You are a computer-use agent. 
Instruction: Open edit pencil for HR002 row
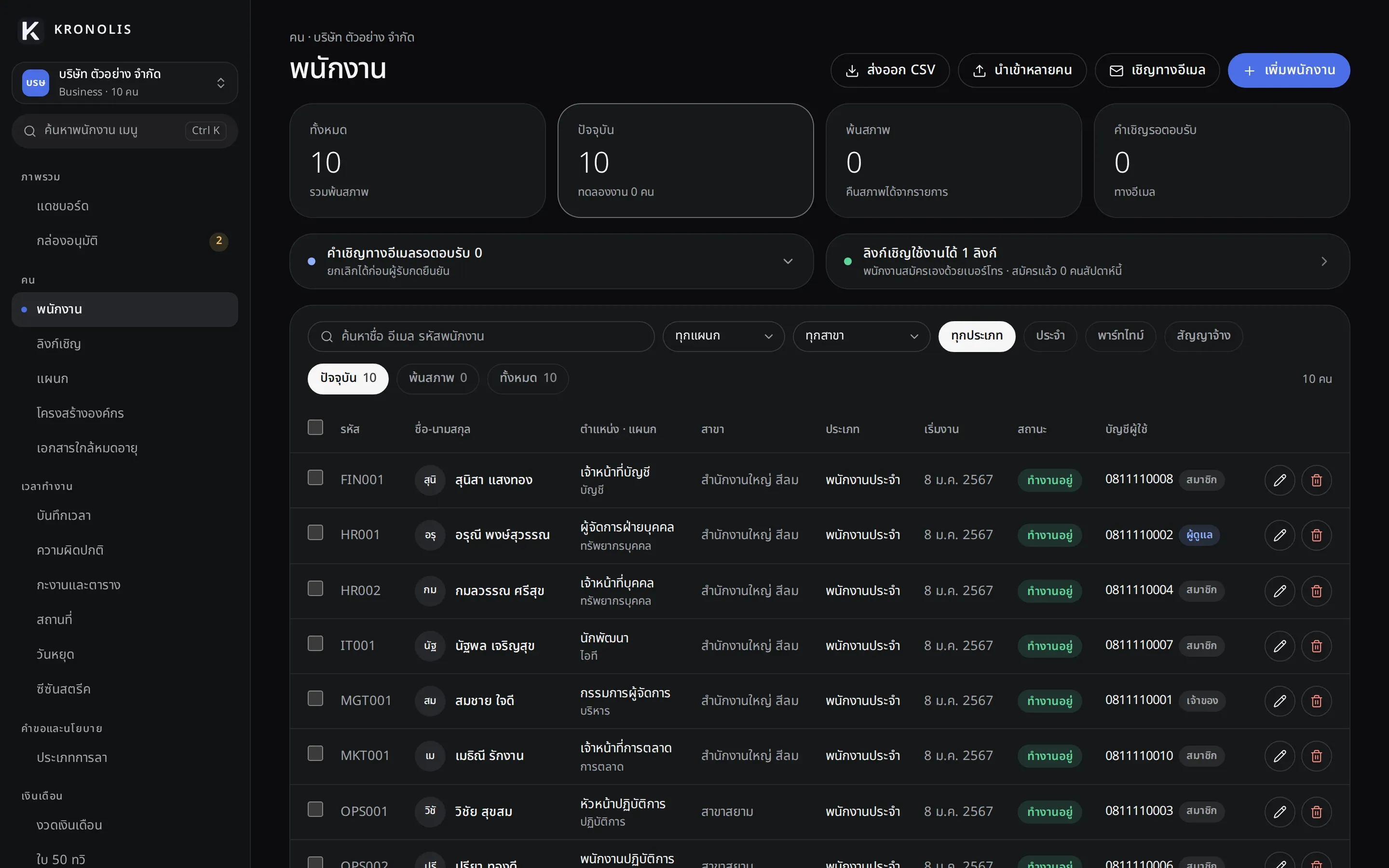click(x=1280, y=591)
